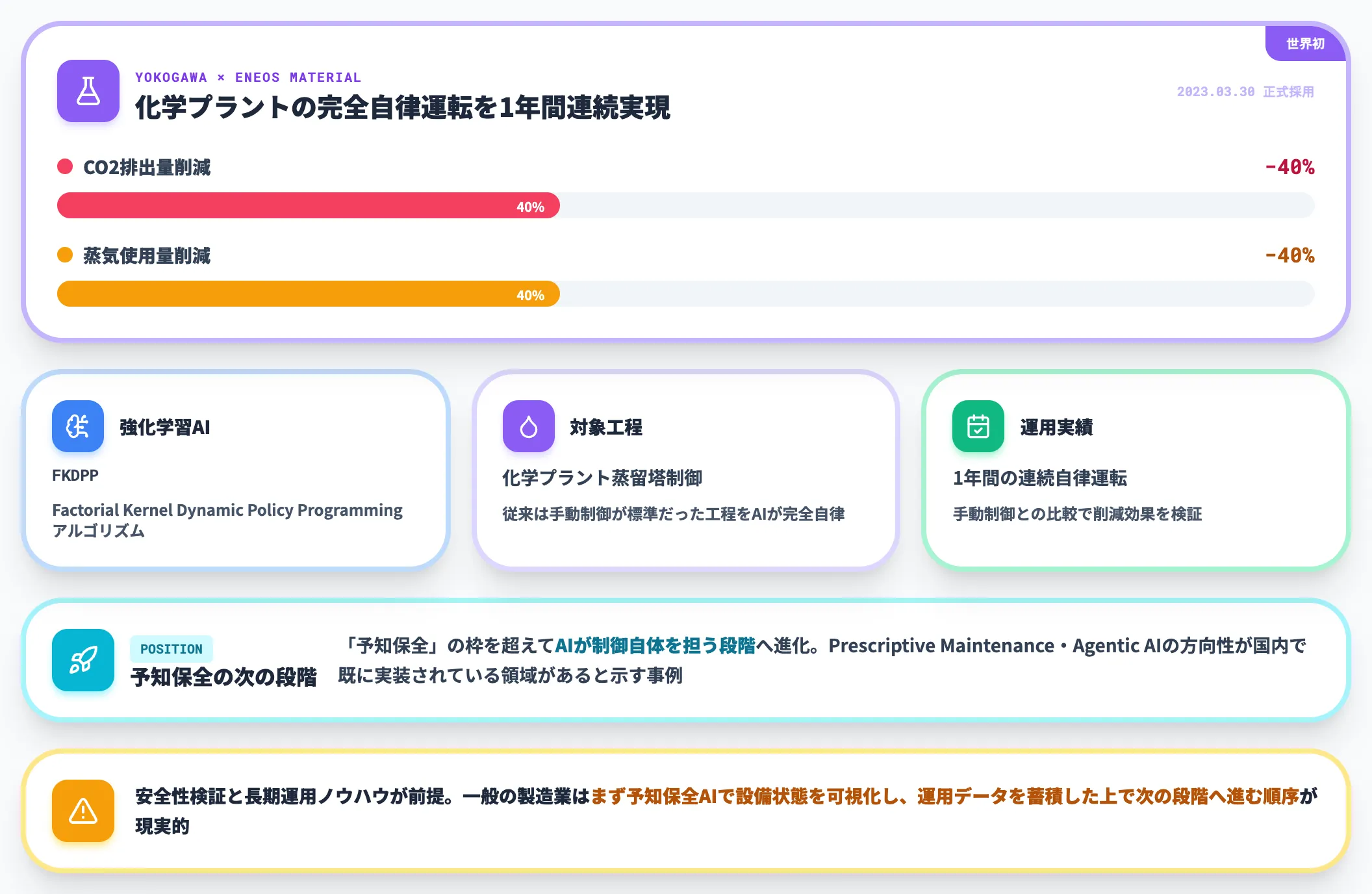The image size is (1372, 894).
Task: Click the teal rocket icon
Action: point(83,660)
